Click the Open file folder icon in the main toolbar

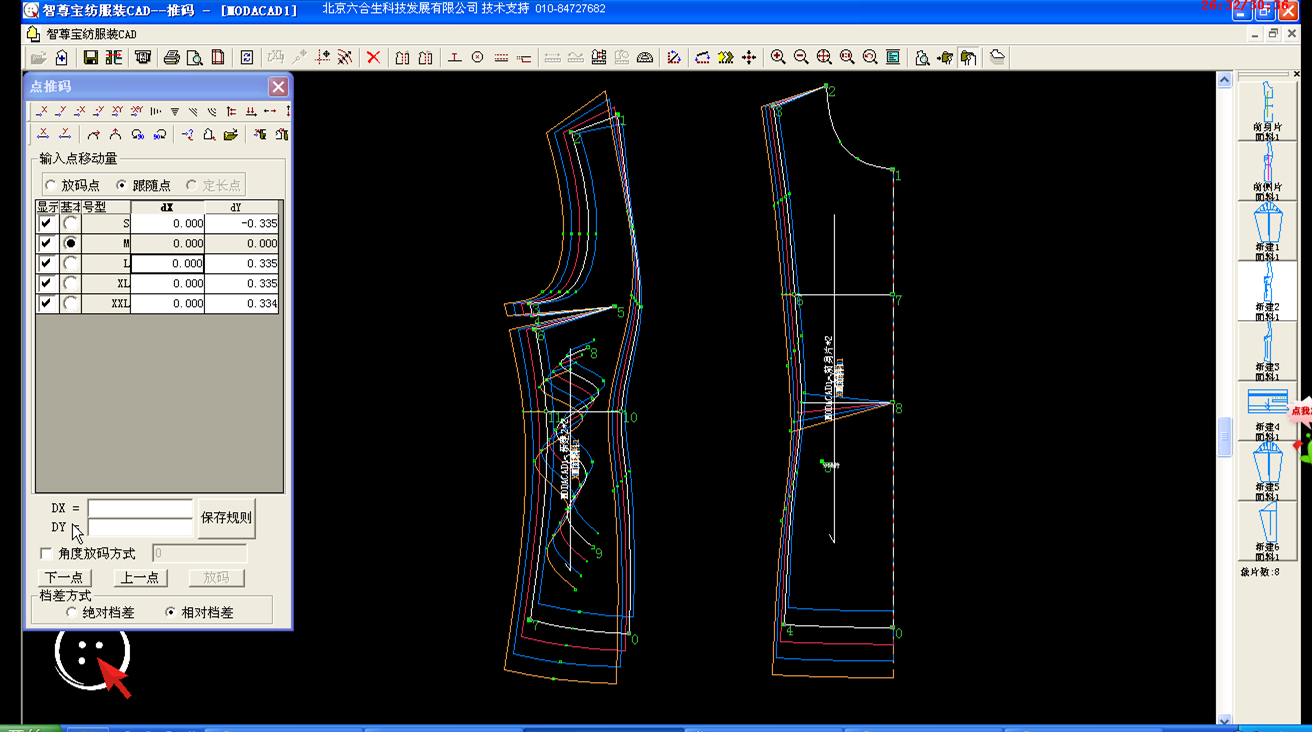tap(38, 58)
